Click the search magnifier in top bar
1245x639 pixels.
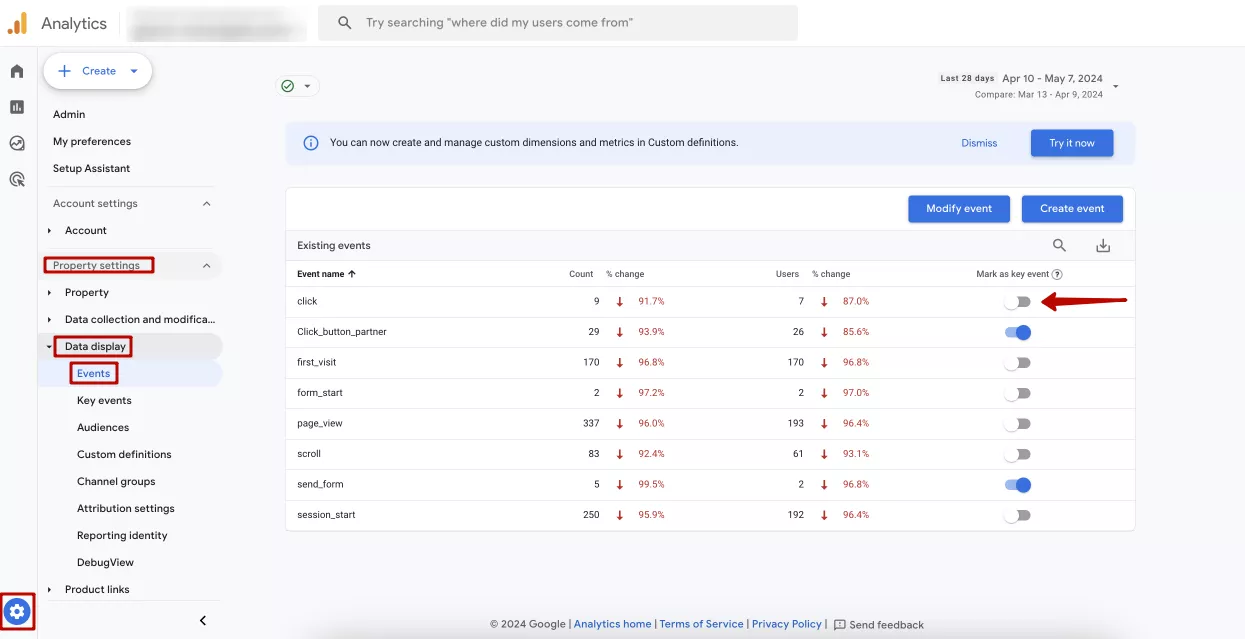tap(345, 23)
